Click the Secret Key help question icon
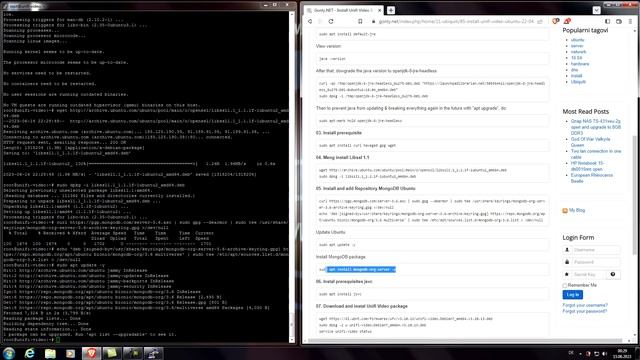The width and height of the screenshot is (640, 360). pyautogui.click(x=613, y=274)
